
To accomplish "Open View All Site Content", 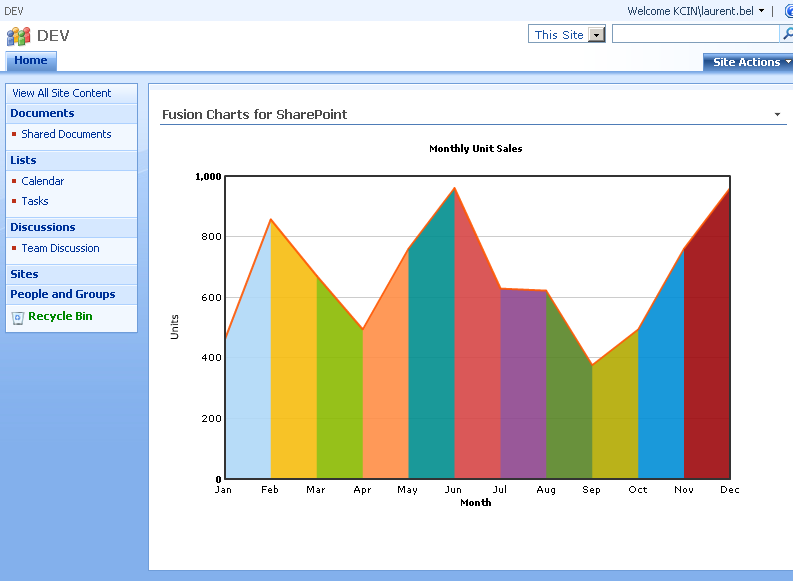I will click(61, 93).
